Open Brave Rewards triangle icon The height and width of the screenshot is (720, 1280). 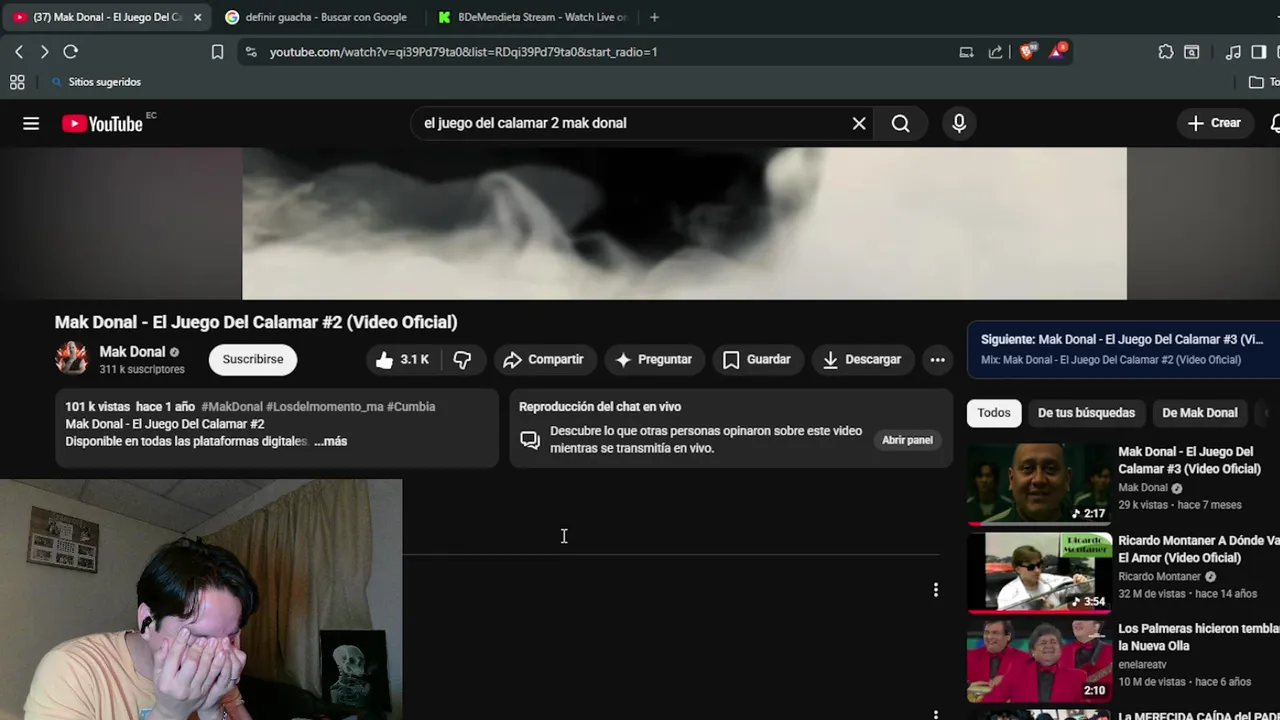[x=1058, y=51]
